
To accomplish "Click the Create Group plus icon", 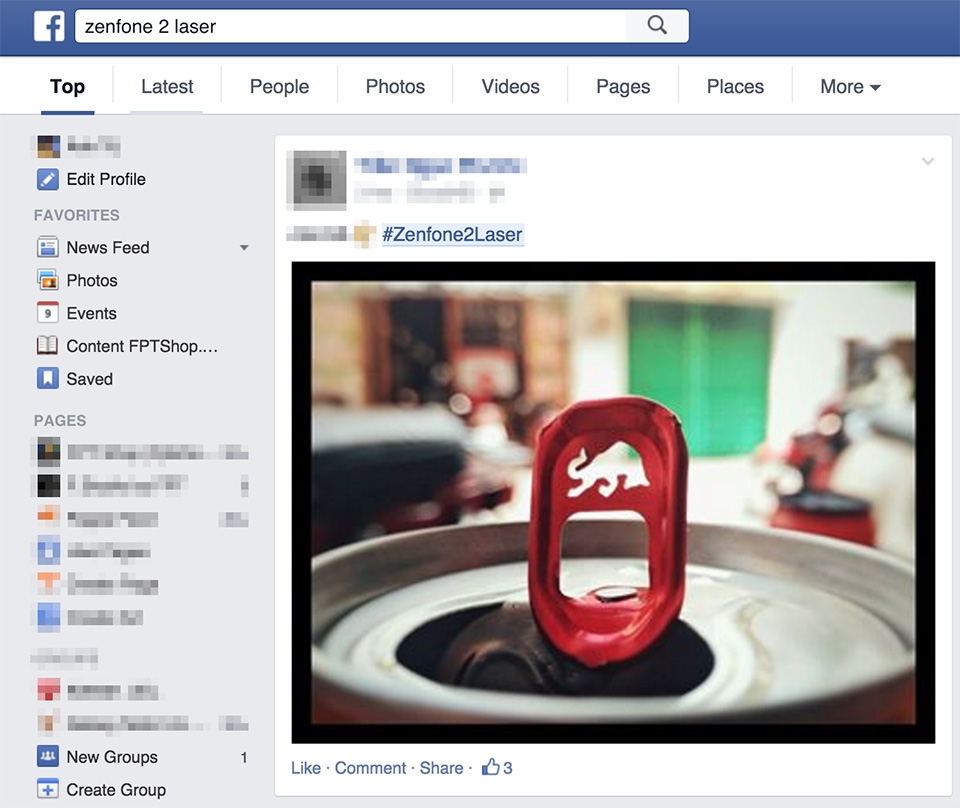I will point(47,790).
